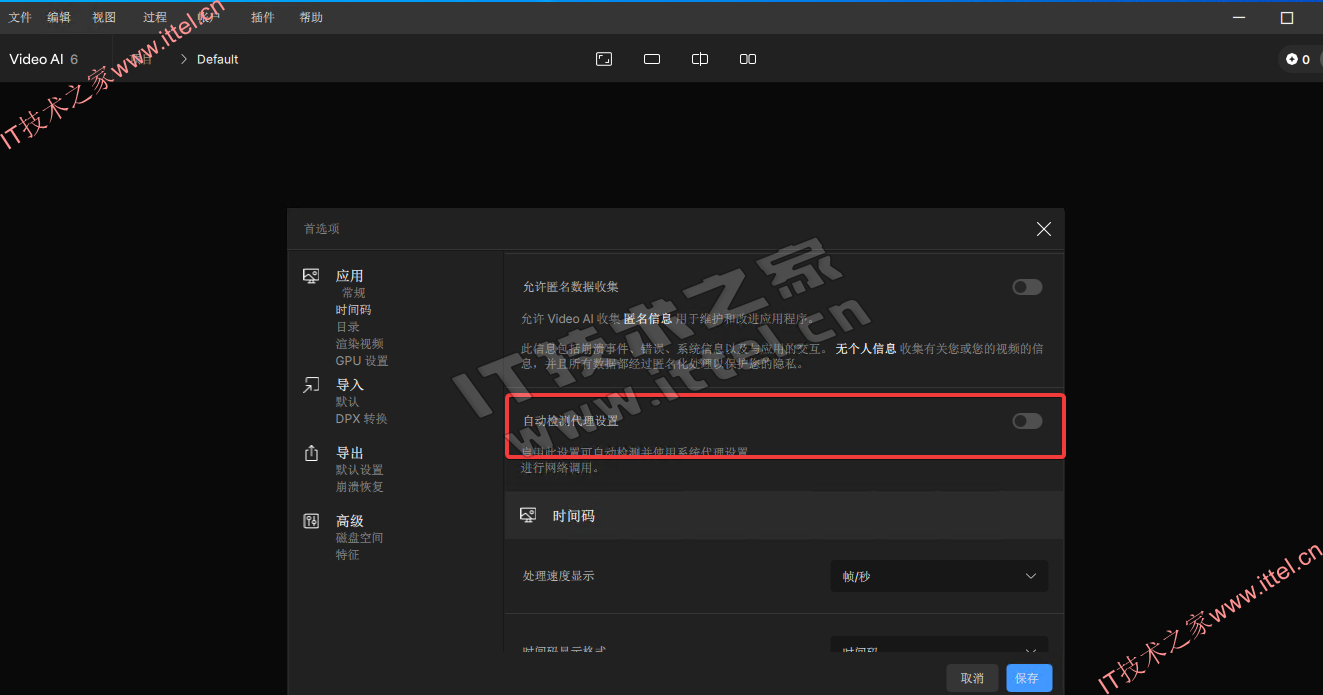The height and width of the screenshot is (695, 1323).
Task: Select the single view layout icon
Action: pyautogui.click(x=652, y=59)
